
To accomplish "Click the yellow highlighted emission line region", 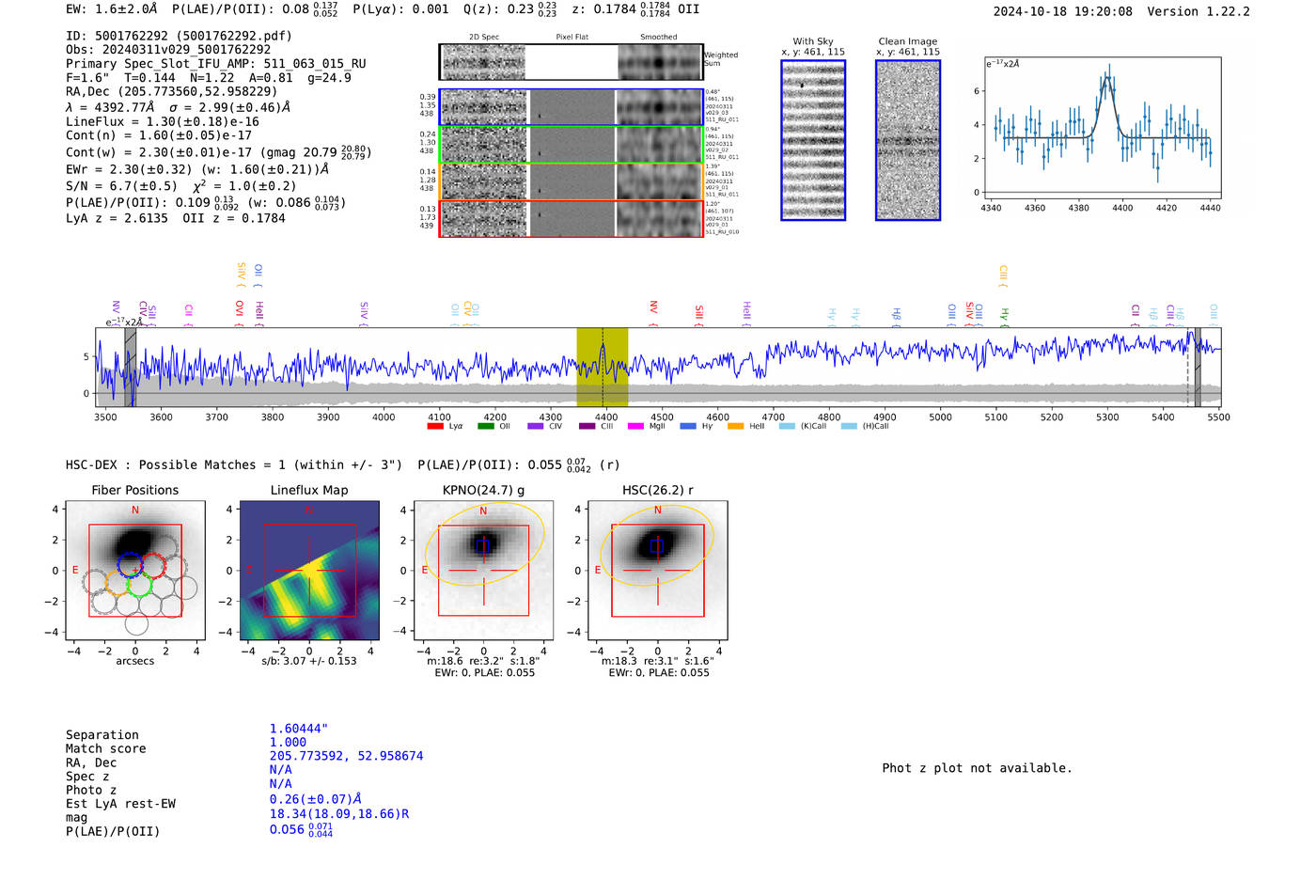I will tap(603, 367).
